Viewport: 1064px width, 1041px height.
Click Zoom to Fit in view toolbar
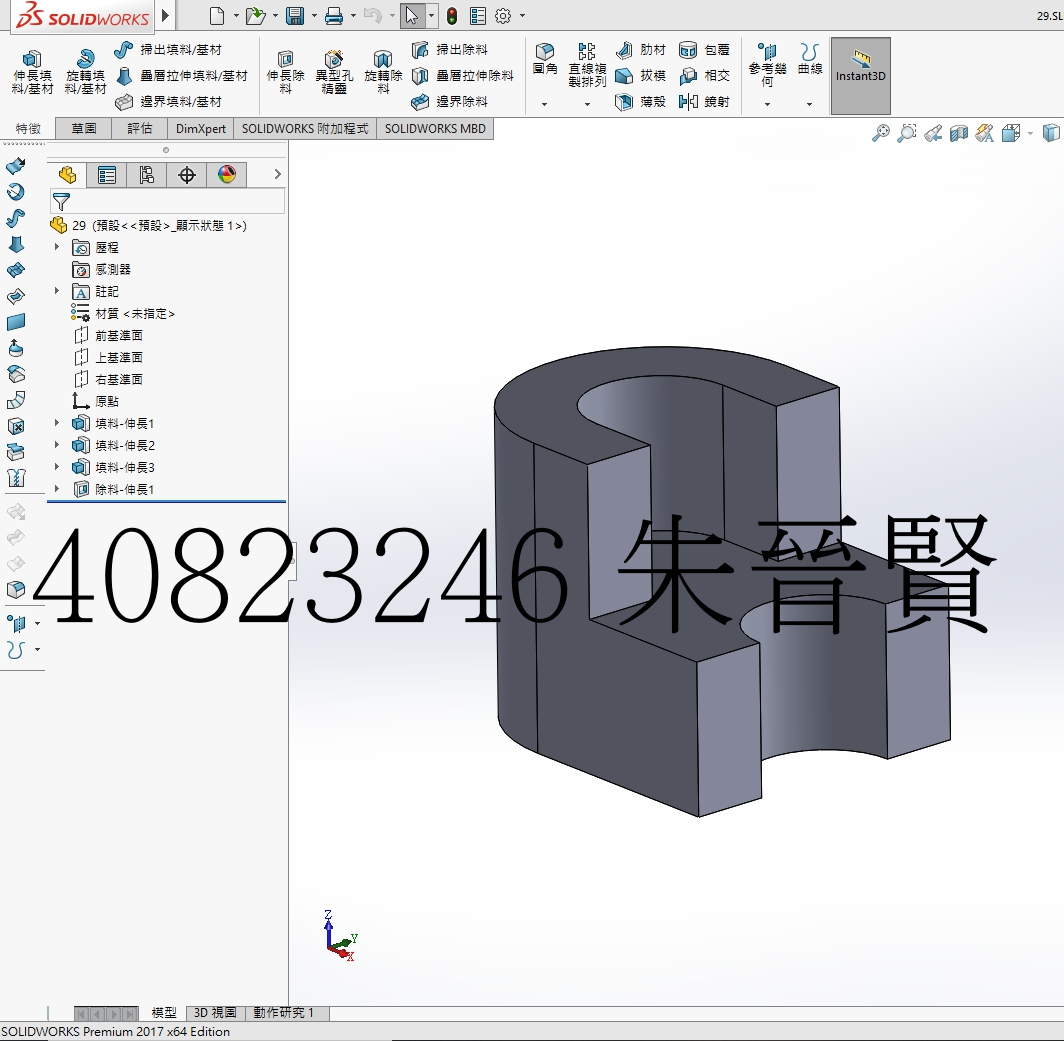point(881,133)
